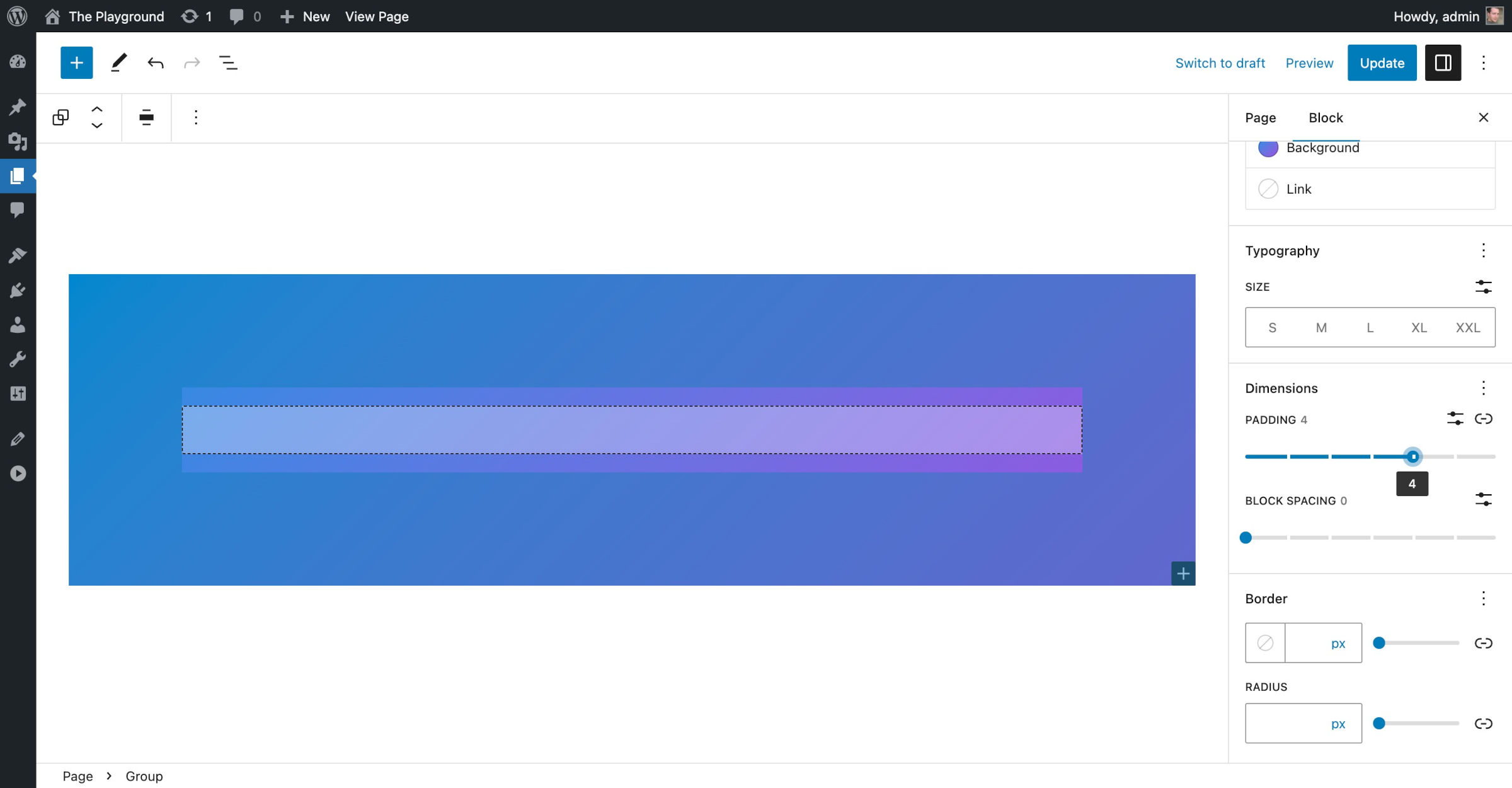Viewport: 1512px width, 788px height.
Task: Open the Document Overview list view
Action: coord(228,62)
